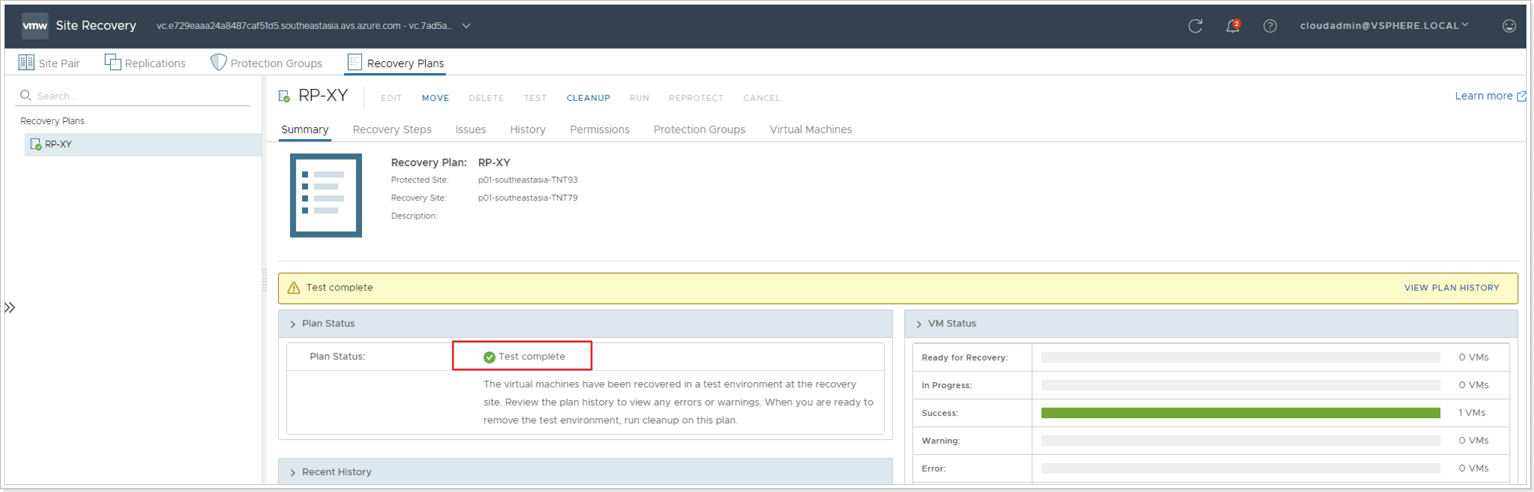Click the TEST action button
1534x492 pixels.
535,98
